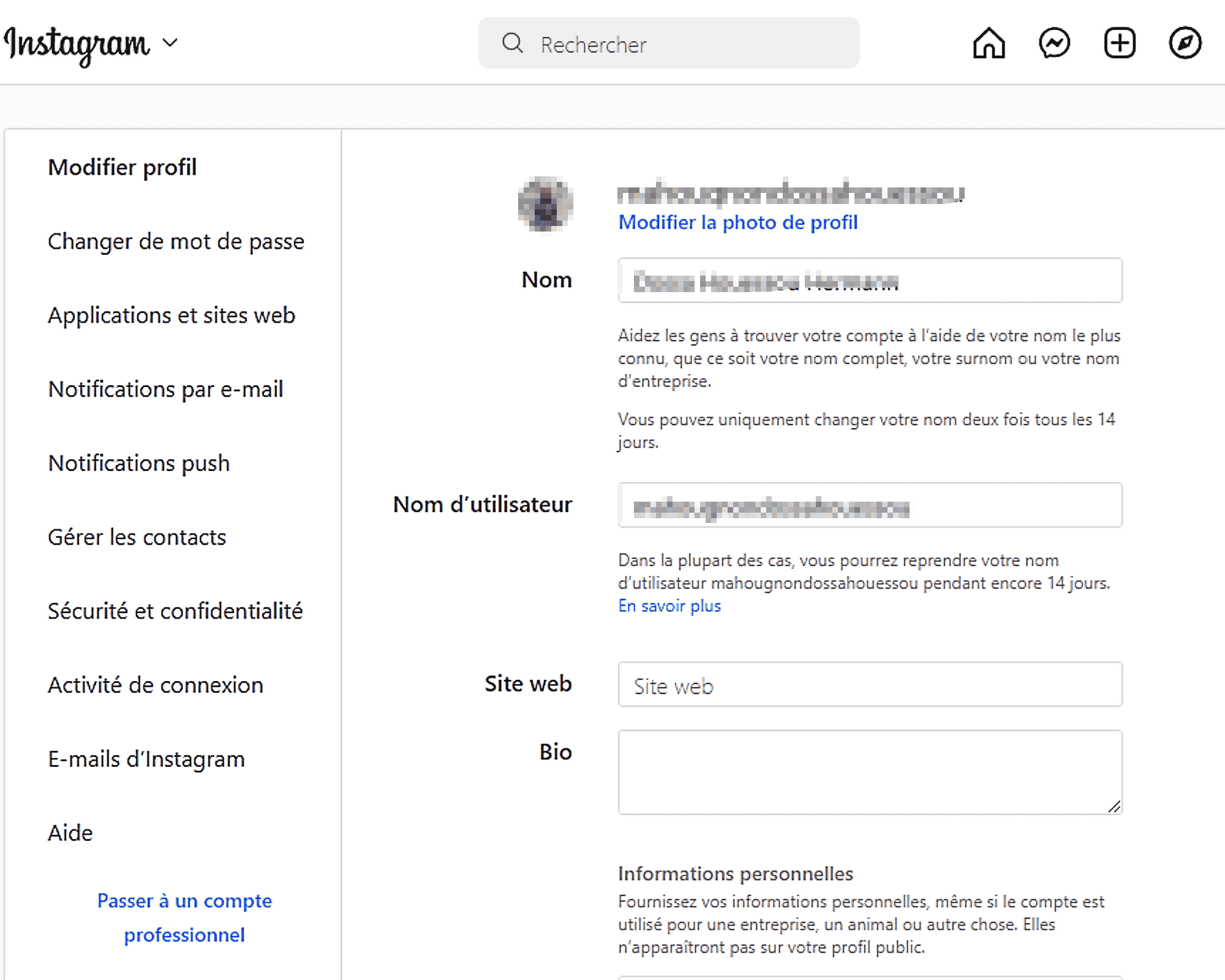Open the Messenger direct messages icon
The width and height of the screenshot is (1225, 980).
click(x=1054, y=43)
